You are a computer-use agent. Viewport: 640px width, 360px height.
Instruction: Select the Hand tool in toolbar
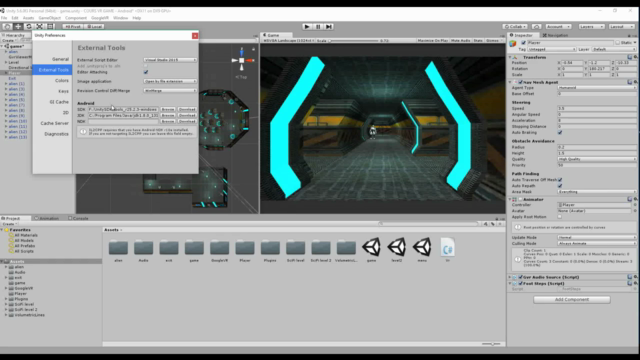click(7, 27)
